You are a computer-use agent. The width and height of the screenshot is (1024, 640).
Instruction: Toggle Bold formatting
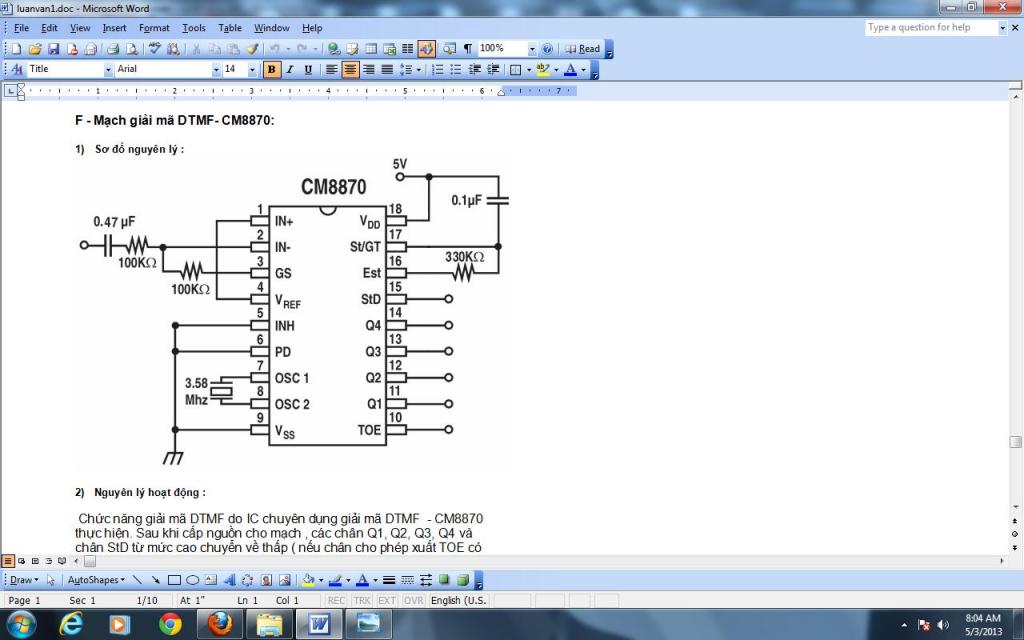tap(271, 70)
